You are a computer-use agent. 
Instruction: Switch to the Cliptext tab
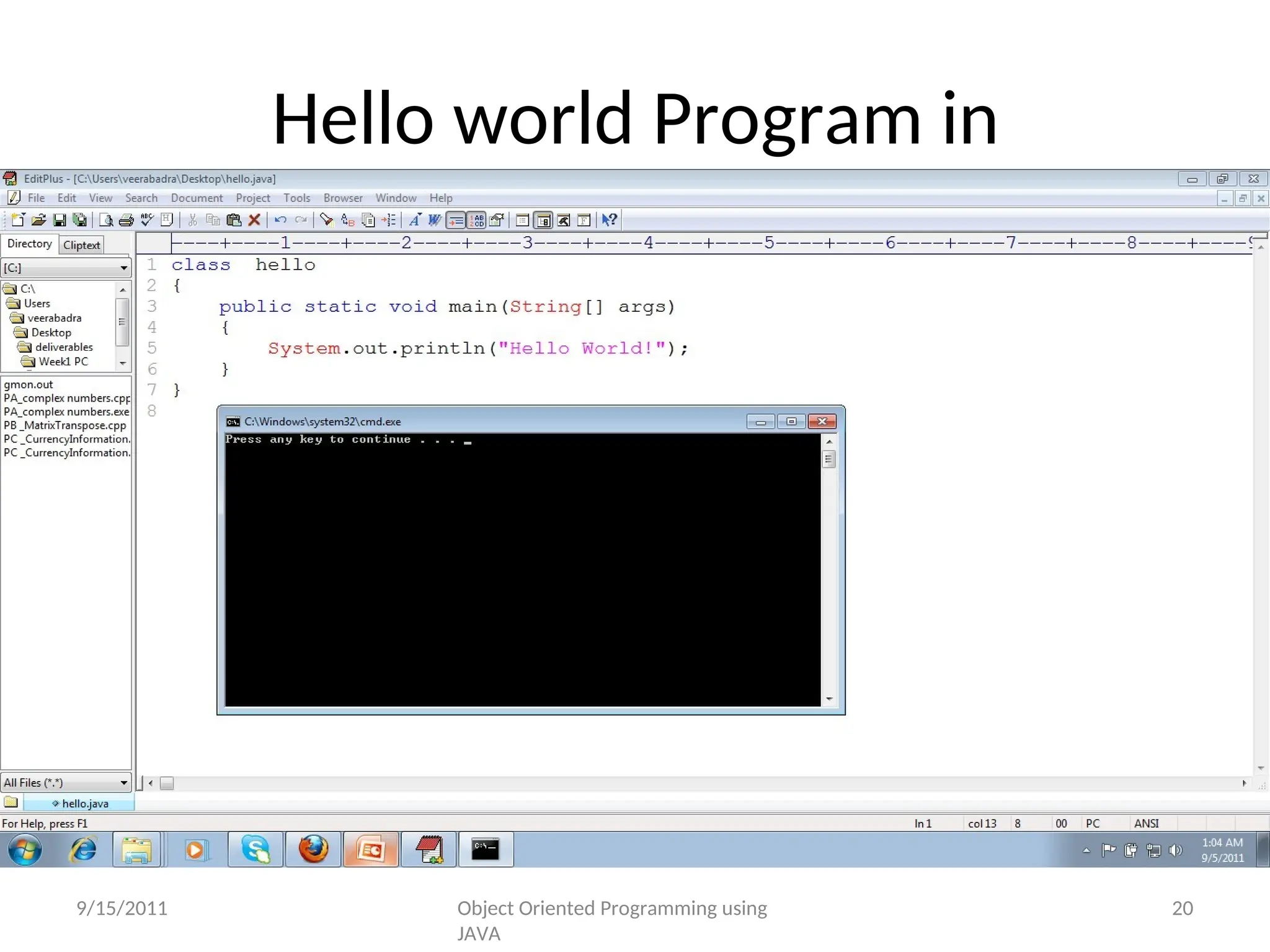tap(81, 245)
